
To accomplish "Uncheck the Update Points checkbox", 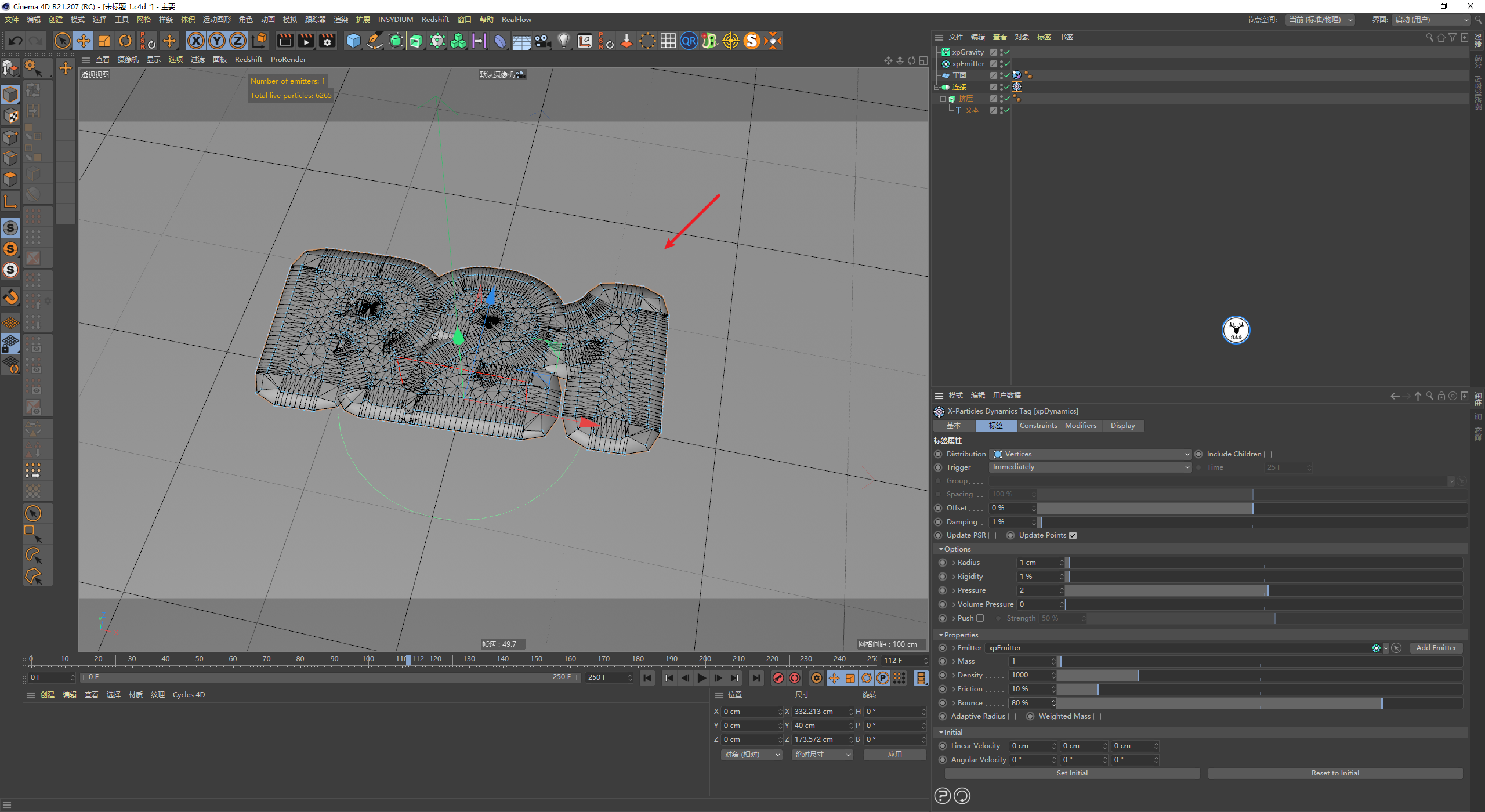I will point(1073,535).
